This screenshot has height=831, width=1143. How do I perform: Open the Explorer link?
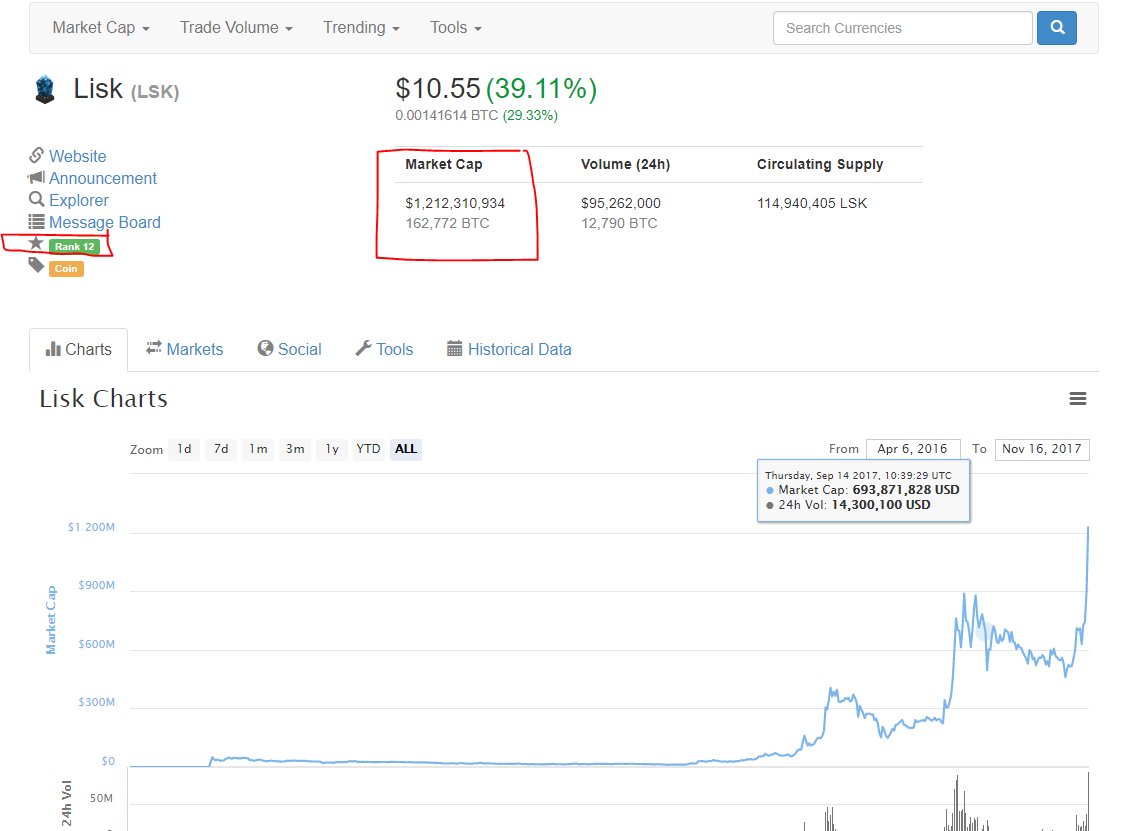click(x=79, y=200)
